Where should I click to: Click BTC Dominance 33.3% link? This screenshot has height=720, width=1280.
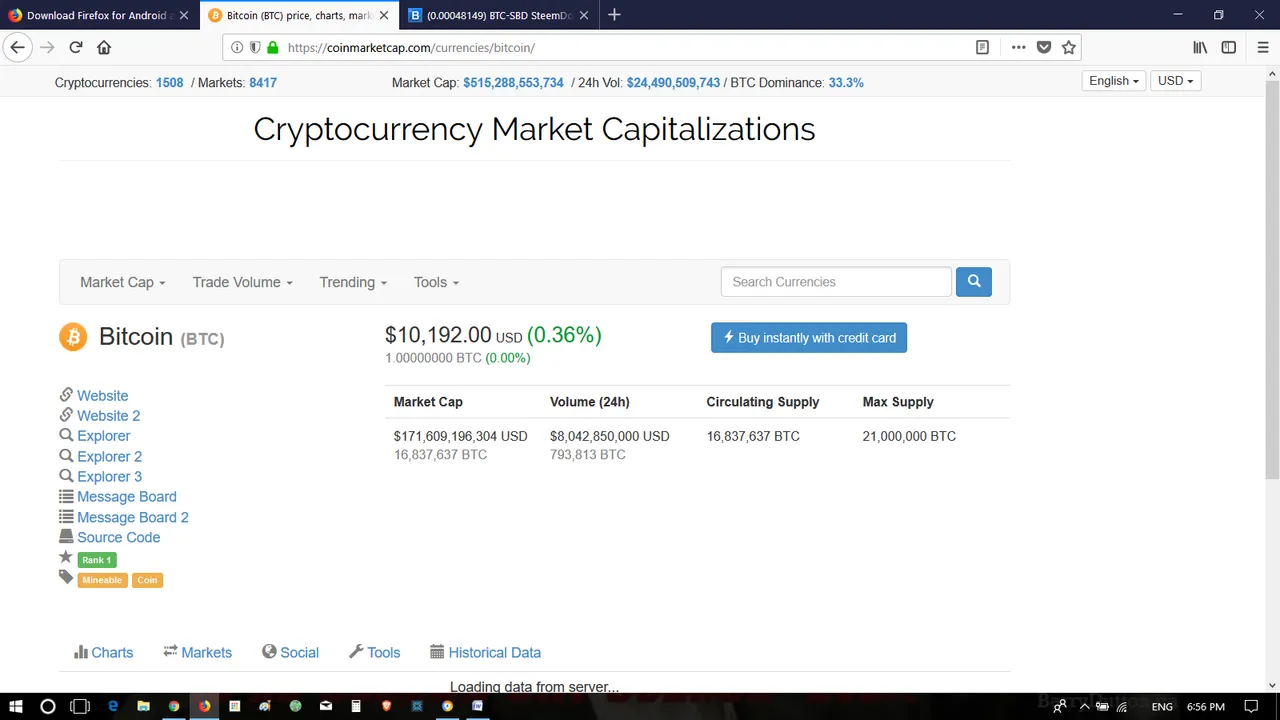[x=846, y=83]
